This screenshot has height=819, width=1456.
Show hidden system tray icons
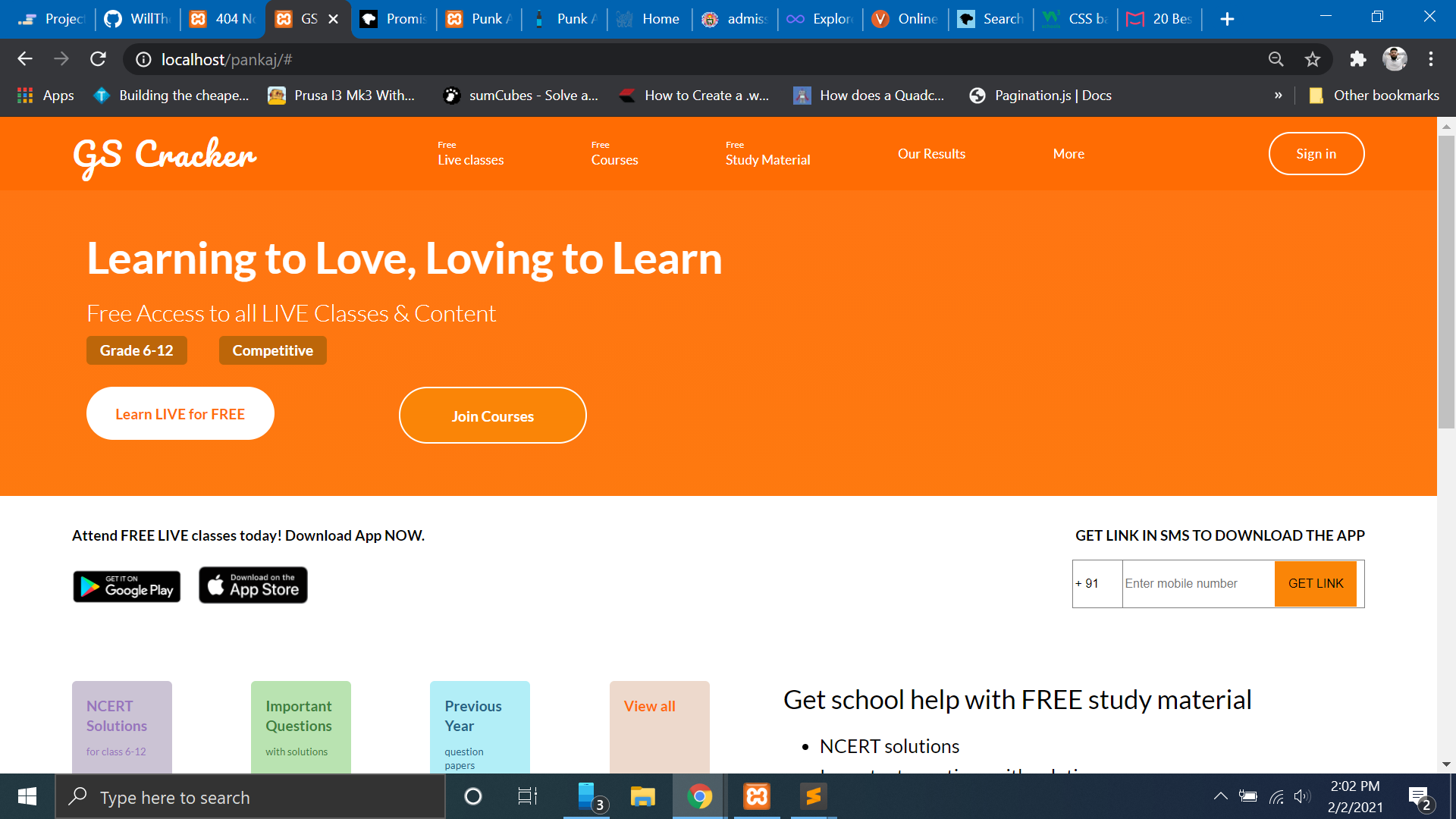point(1220,796)
